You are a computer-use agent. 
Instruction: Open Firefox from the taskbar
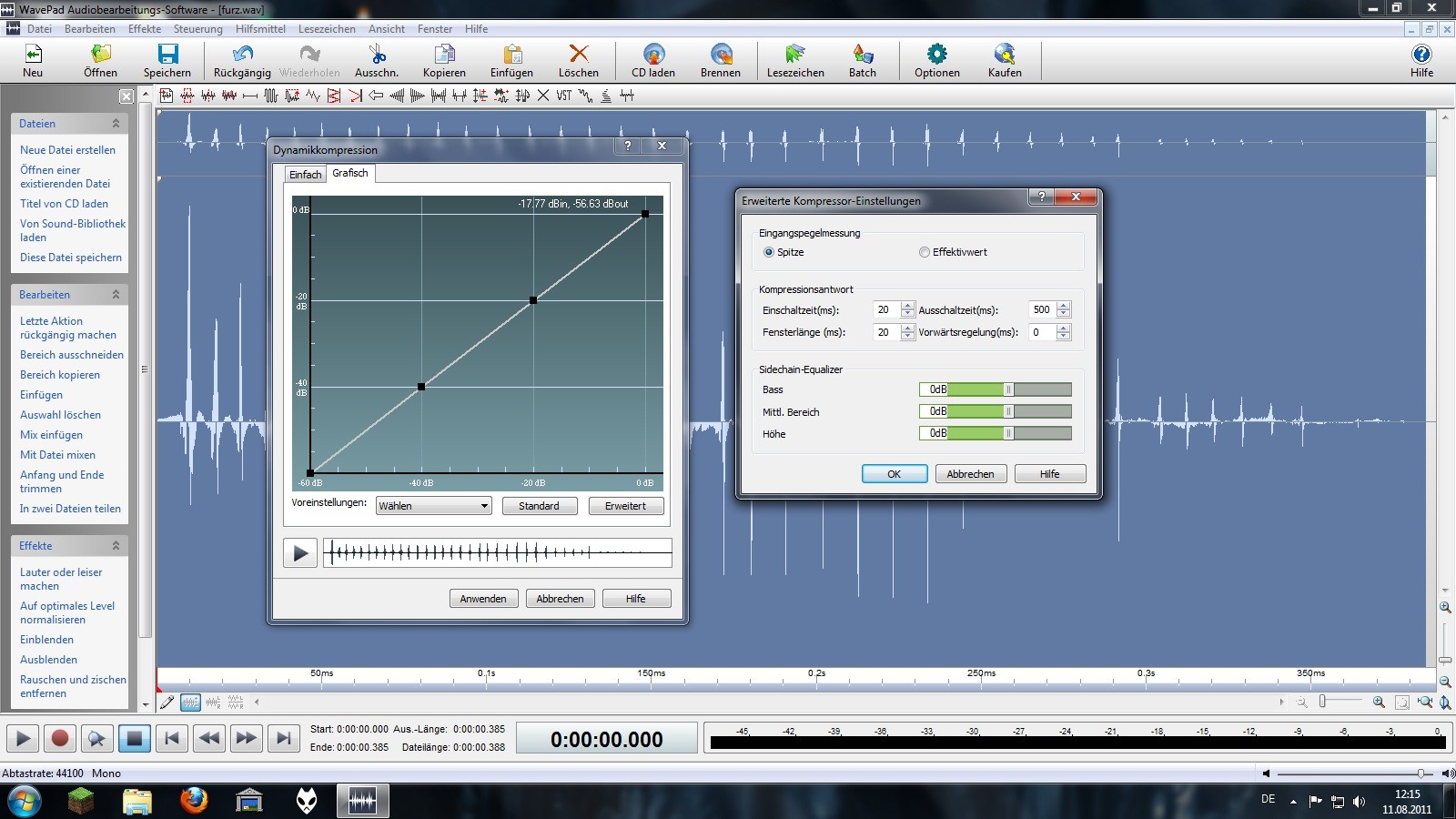click(x=193, y=801)
